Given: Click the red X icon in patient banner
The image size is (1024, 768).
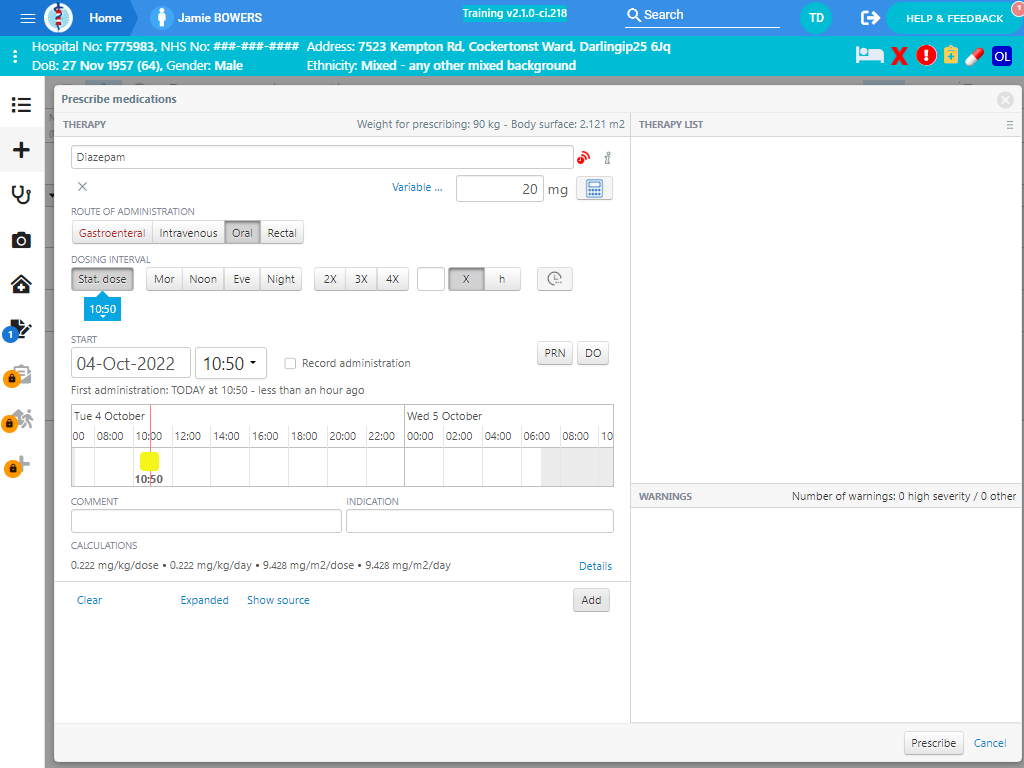Looking at the screenshot, I should click(x=899, y=56).
